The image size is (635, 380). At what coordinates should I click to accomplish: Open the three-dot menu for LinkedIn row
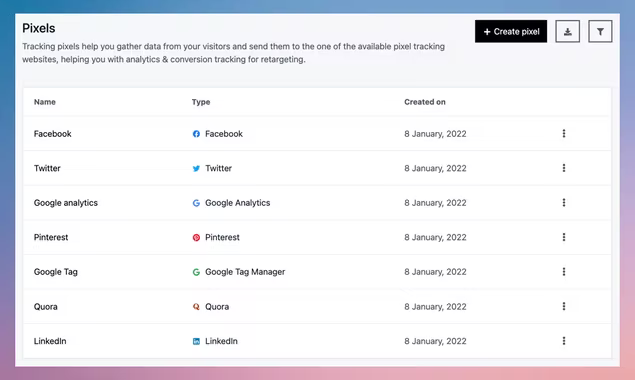point(564,341)
